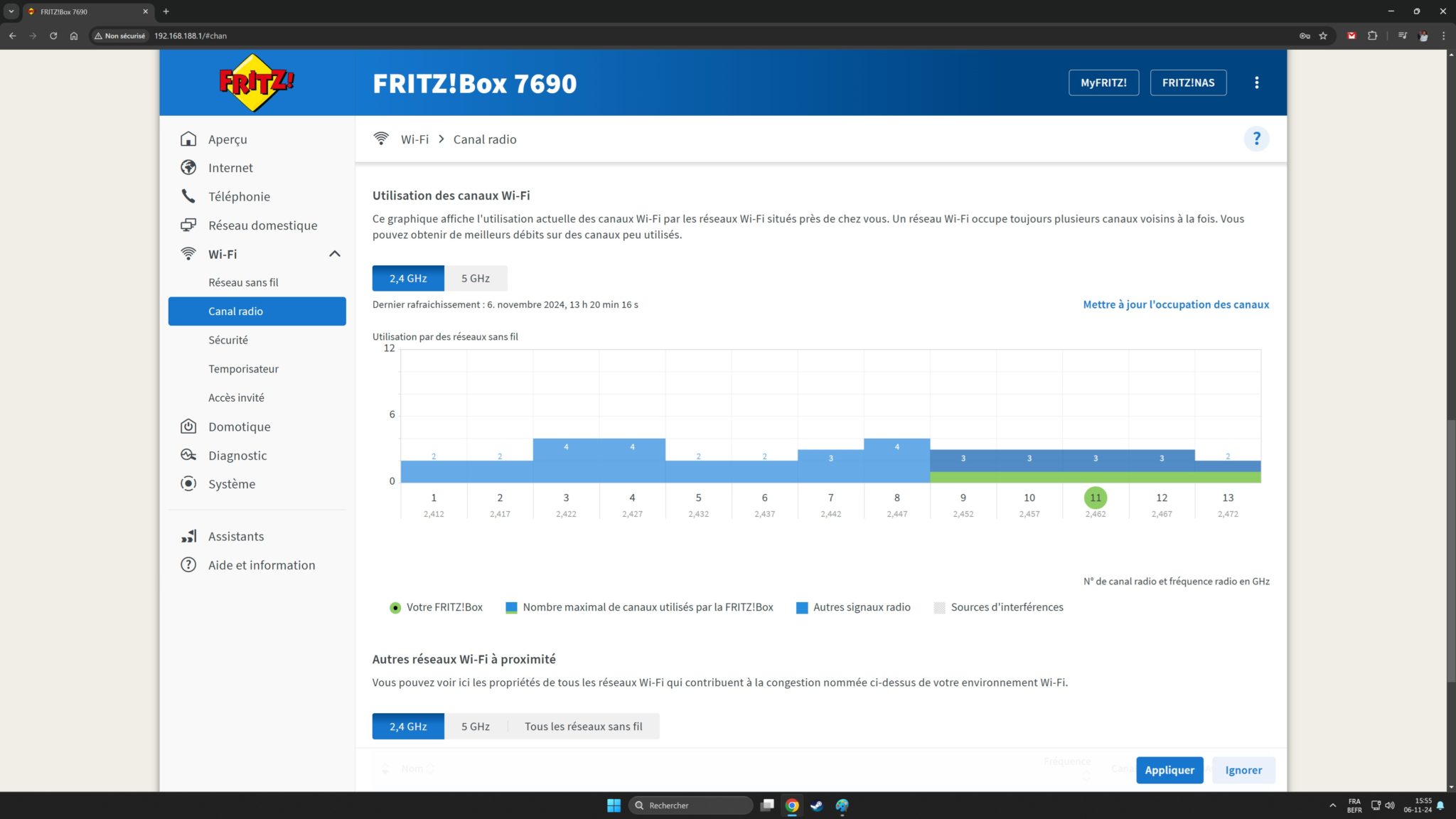Click the Autres signaux radio legend swatch
Viewport: 1456px width, 819px height.
[x=802, y=608]
